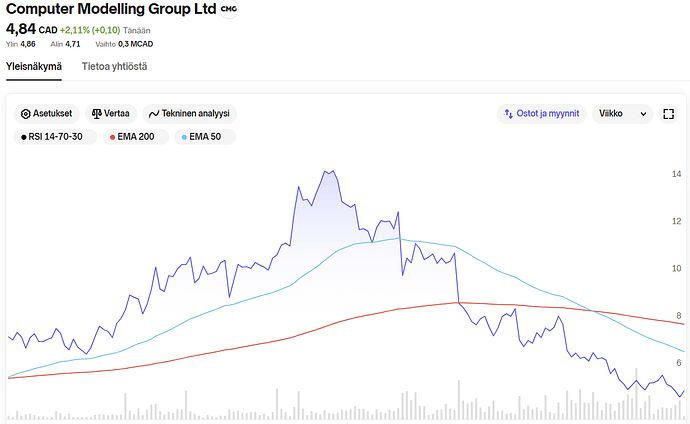Switch to the Tietoa yhtiöstä tab
This screenshot has width=690, height=424.
tap(114, 66)
